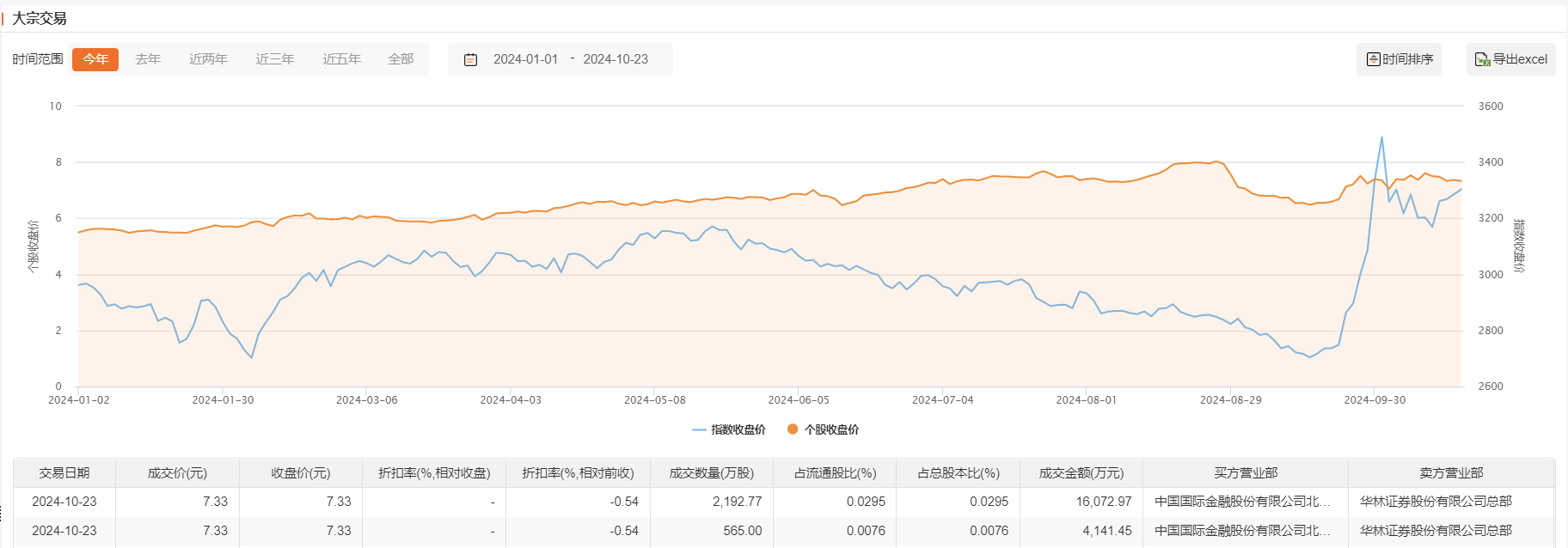Select the 今年 time range

[x=95, y=59]
